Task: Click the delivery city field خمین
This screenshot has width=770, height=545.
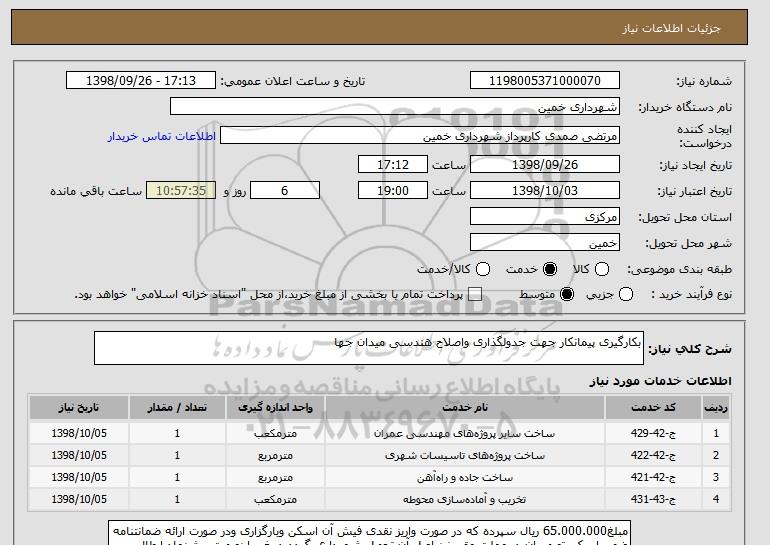Action: click(x=545, y=243)
